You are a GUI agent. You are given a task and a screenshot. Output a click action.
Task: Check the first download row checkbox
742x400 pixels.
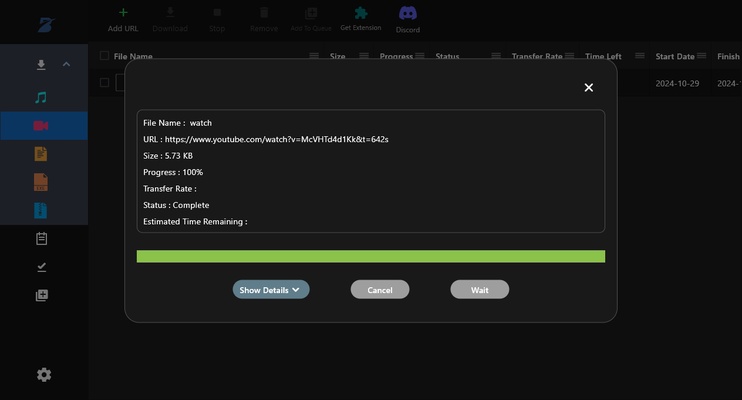[105, 83]
